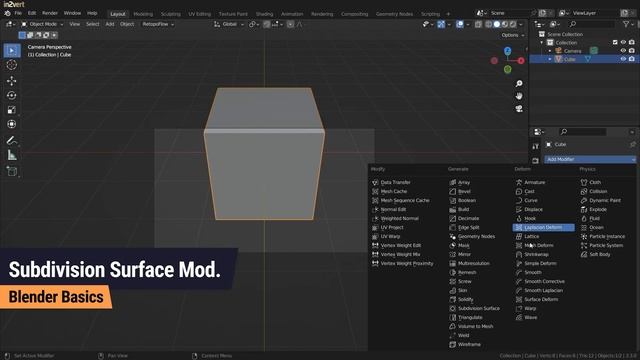Add the Array modifier
Screen dimensions: 640x360
click(460, 182)
